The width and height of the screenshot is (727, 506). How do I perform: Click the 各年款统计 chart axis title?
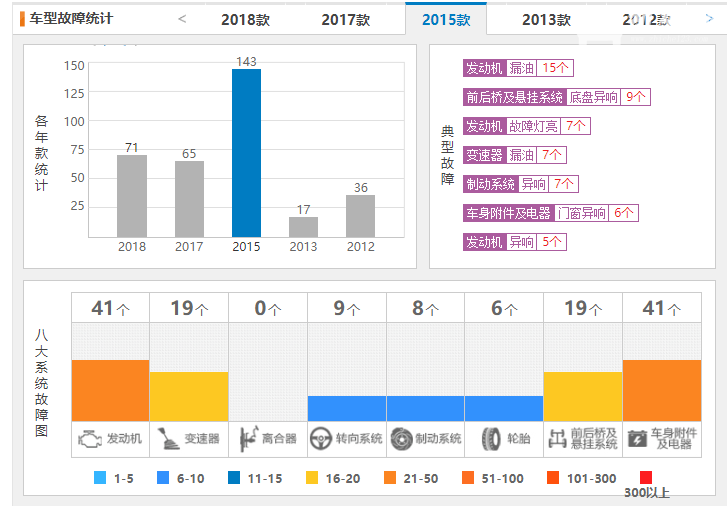coord(41,153)
